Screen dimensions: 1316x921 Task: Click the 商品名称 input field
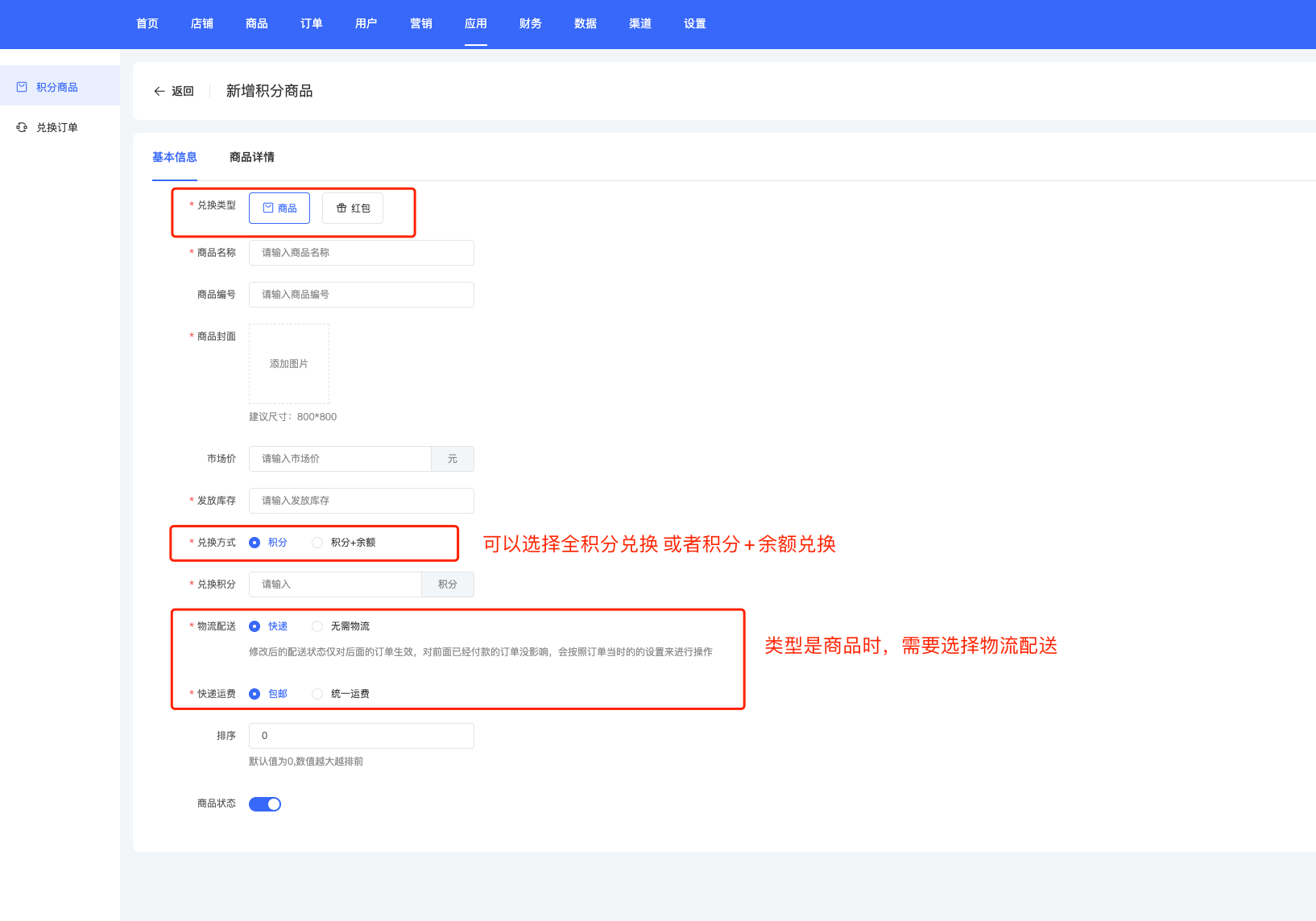(362, 253)
